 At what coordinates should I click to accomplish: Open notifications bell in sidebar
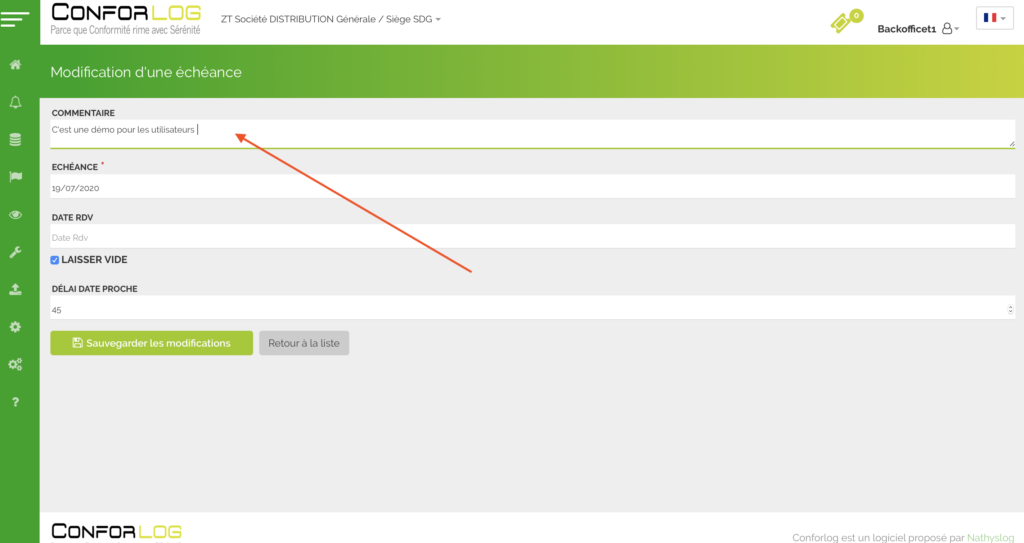point(15,102)
